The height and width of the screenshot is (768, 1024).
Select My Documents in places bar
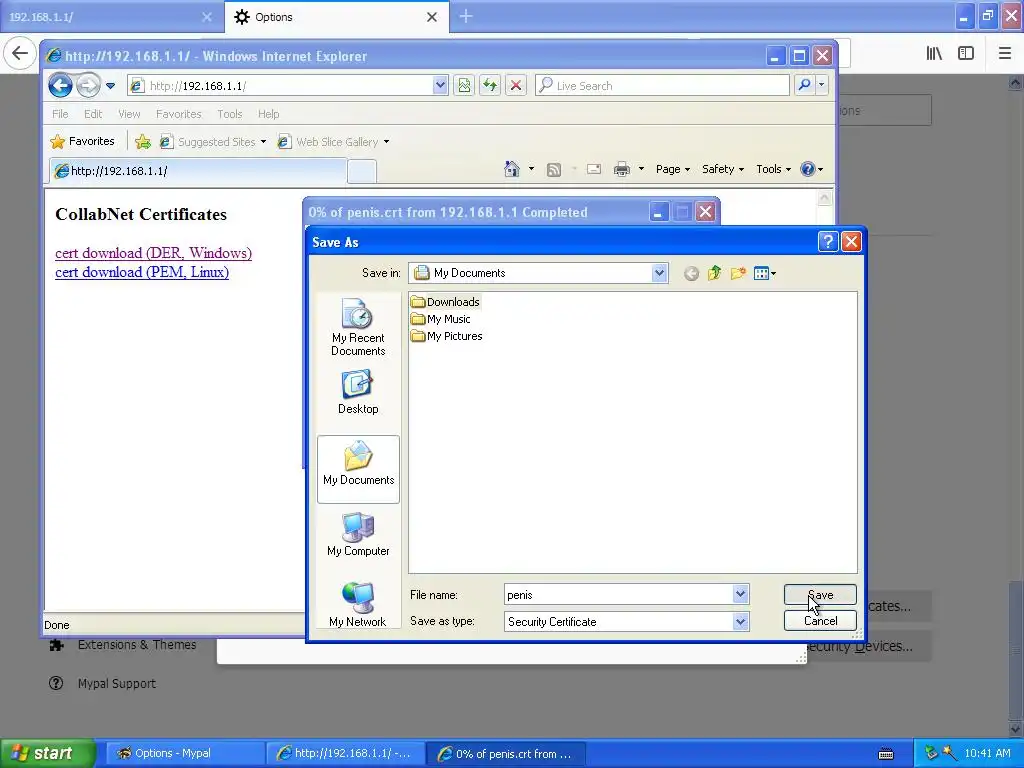pyautogui.click(x=358, y=469)
